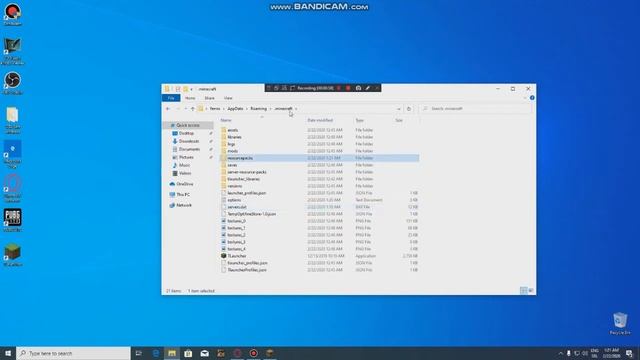This screenshot has height=360, width=640.
Task: Open Downloads in navigation pane
Action: pyautogui.click(x=189, y=141)
